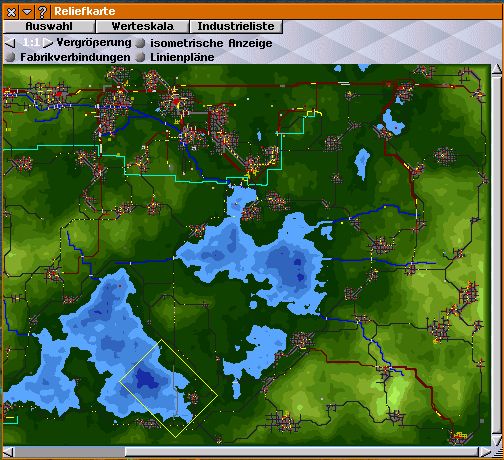The image size is (504, 460).
Task: Click the vertical scrollbar down arrow
Action: [497, 441]
